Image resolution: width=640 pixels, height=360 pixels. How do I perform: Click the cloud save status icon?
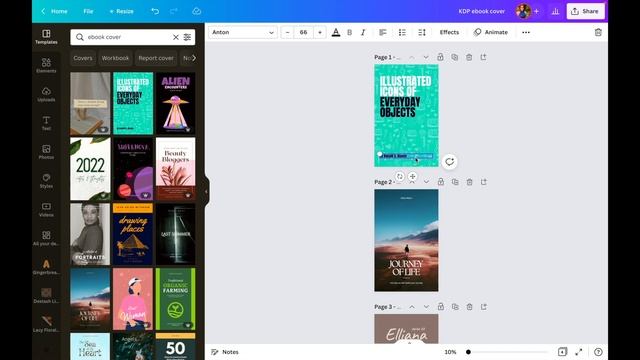point(197,11)
